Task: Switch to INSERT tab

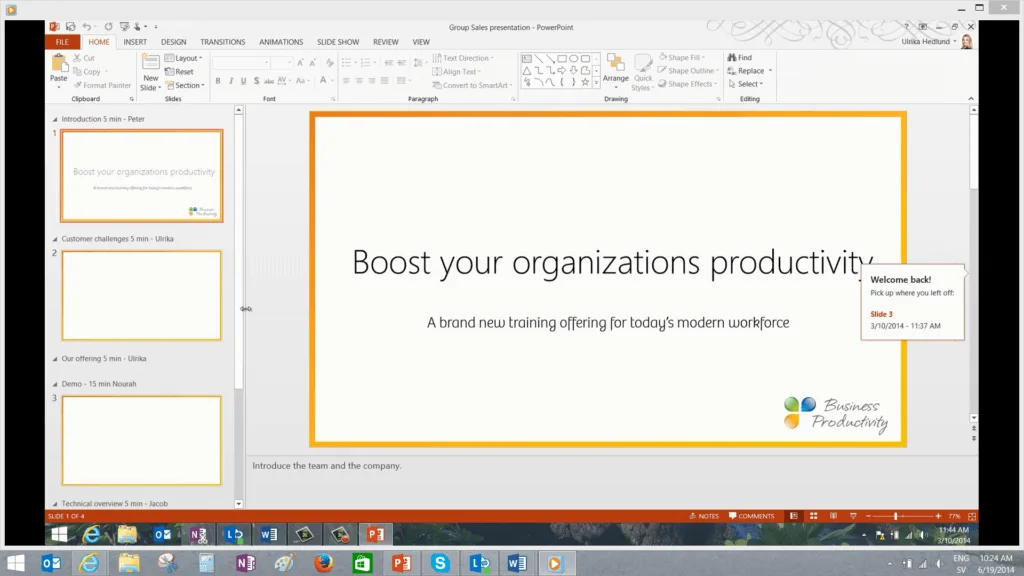Action: [135, 42]
